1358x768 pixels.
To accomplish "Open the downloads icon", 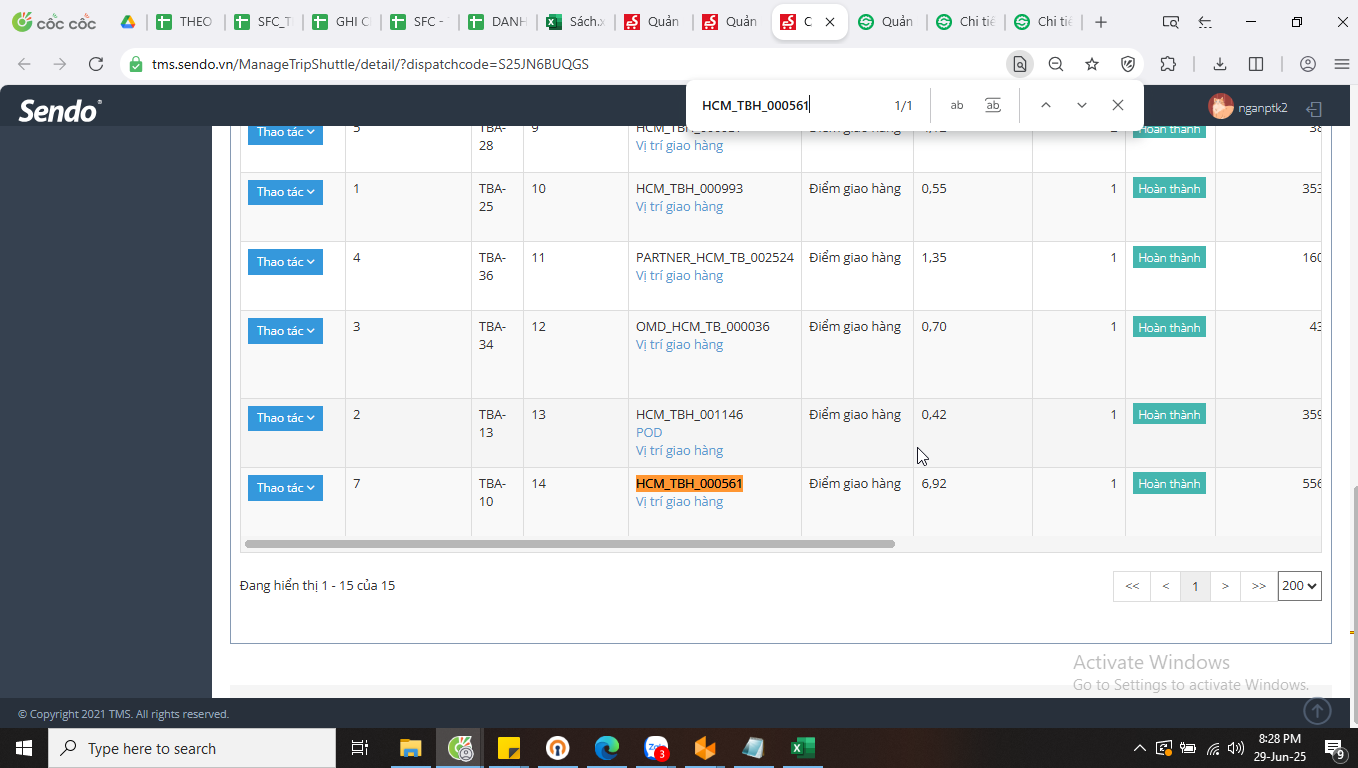I will pos(1220,64).
